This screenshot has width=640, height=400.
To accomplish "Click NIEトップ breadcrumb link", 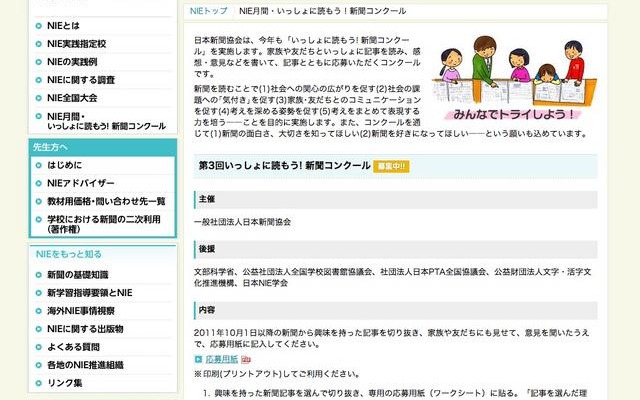I will pyautogui.click(x=209, y=11).
